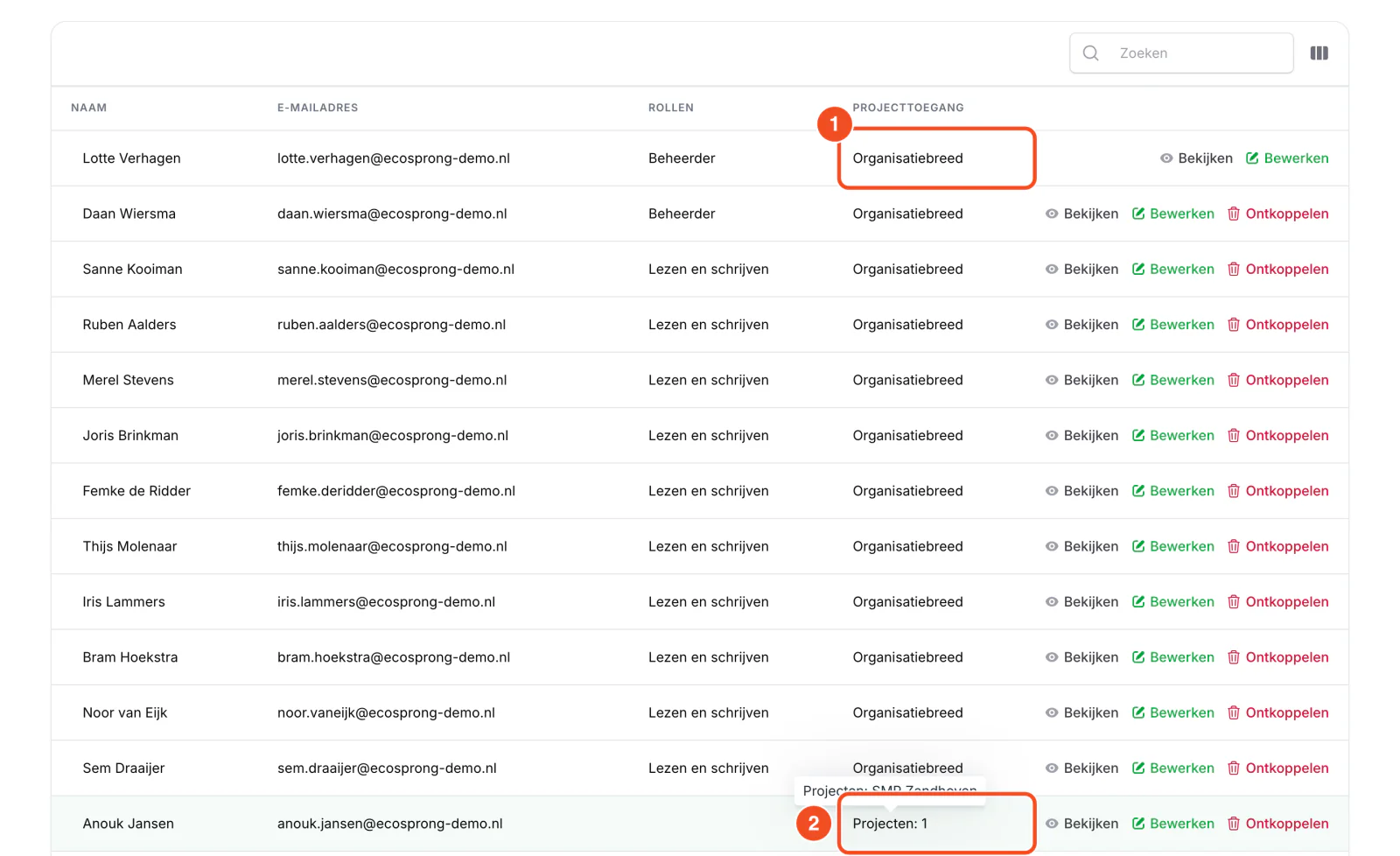This screenshot has height=856, width=1400.
Task: Unlink Sanne Kooiman with Ontkoppelen
Action: [1277, 270]
